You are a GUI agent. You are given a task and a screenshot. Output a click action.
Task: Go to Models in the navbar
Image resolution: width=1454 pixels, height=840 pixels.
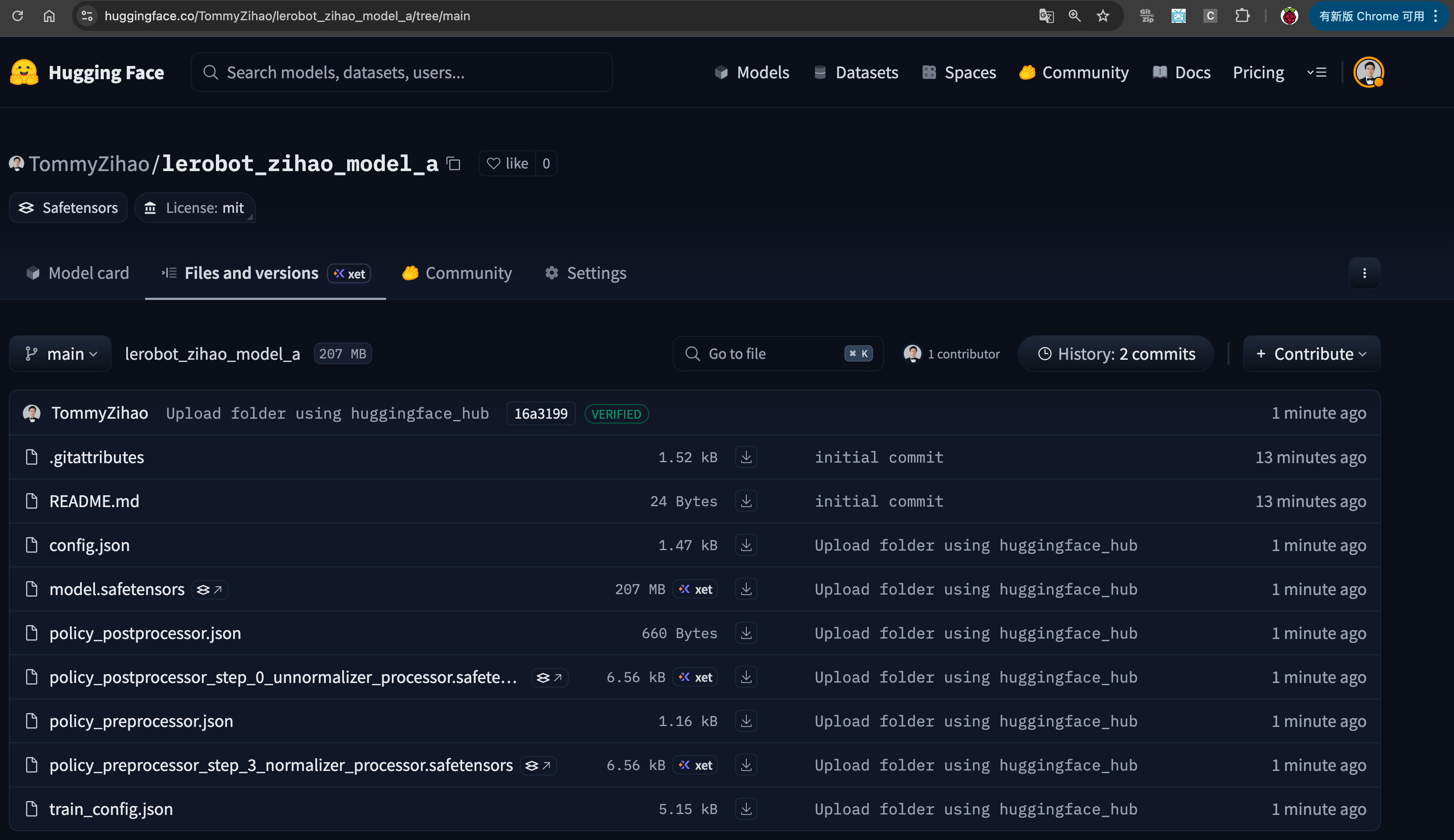tap(752, 72)
